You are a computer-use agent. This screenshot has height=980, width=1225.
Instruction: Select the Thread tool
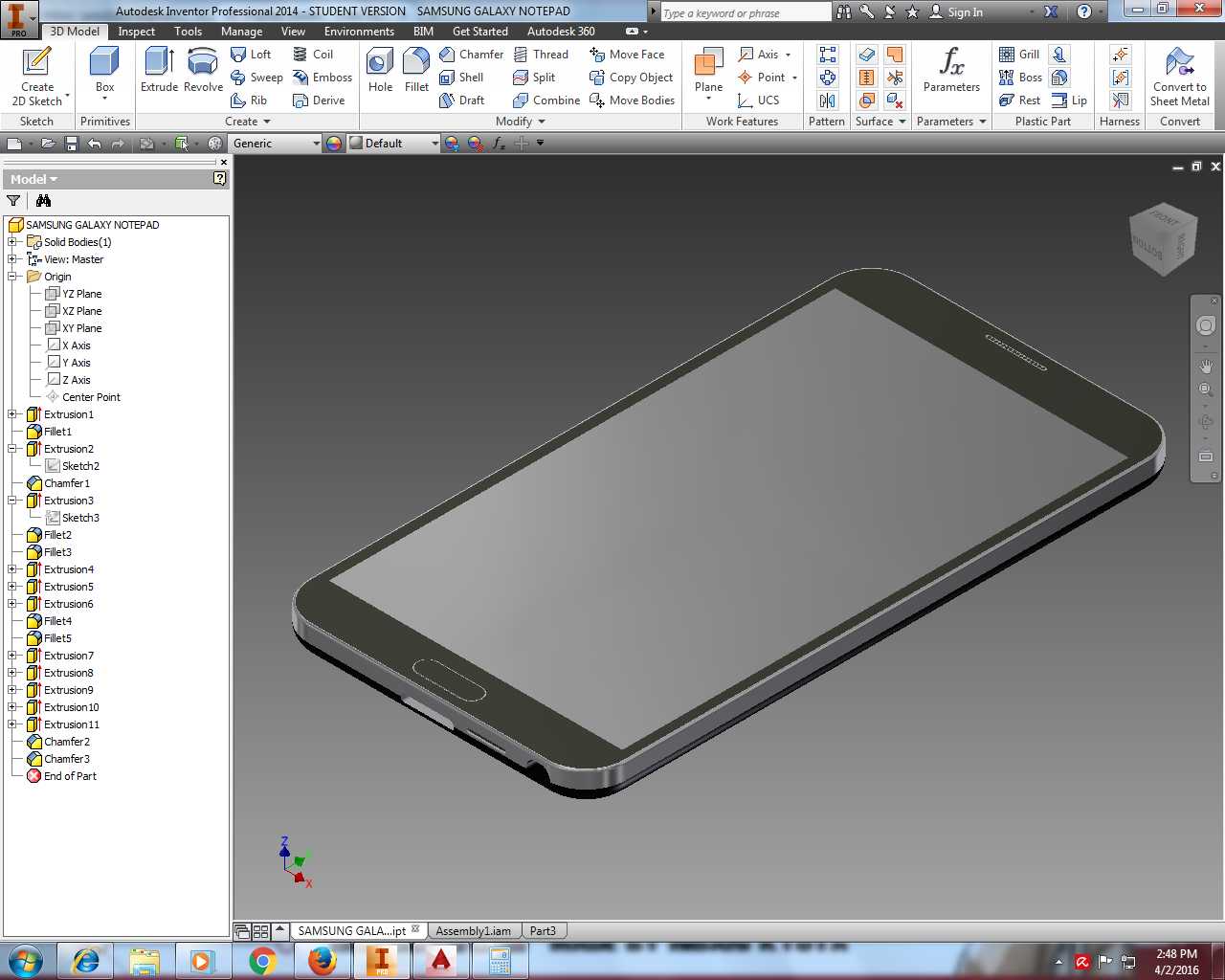pyautogui.click(x=541, y=55)
